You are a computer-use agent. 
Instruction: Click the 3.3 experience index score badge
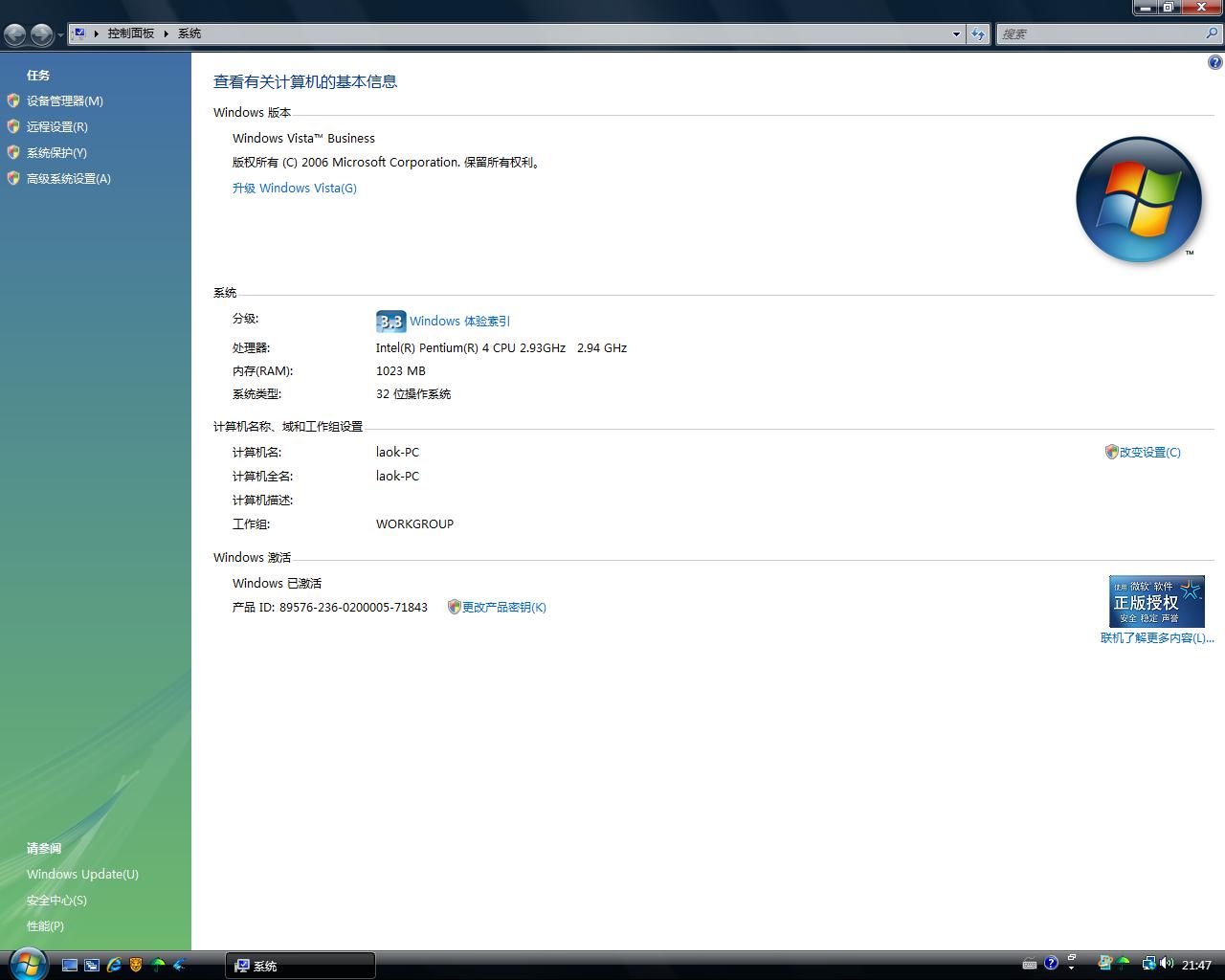pyautogui.click(x=390, y=322)
